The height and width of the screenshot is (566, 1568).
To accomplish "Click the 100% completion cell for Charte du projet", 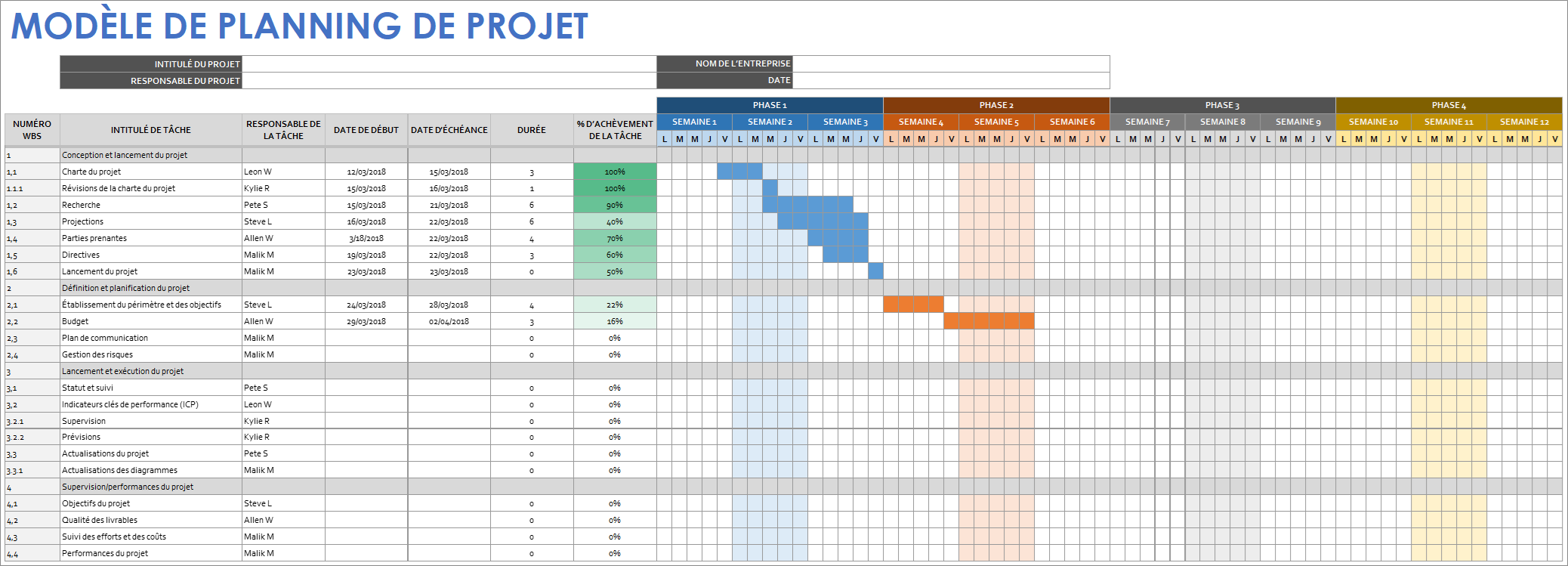I will [615, 172].
